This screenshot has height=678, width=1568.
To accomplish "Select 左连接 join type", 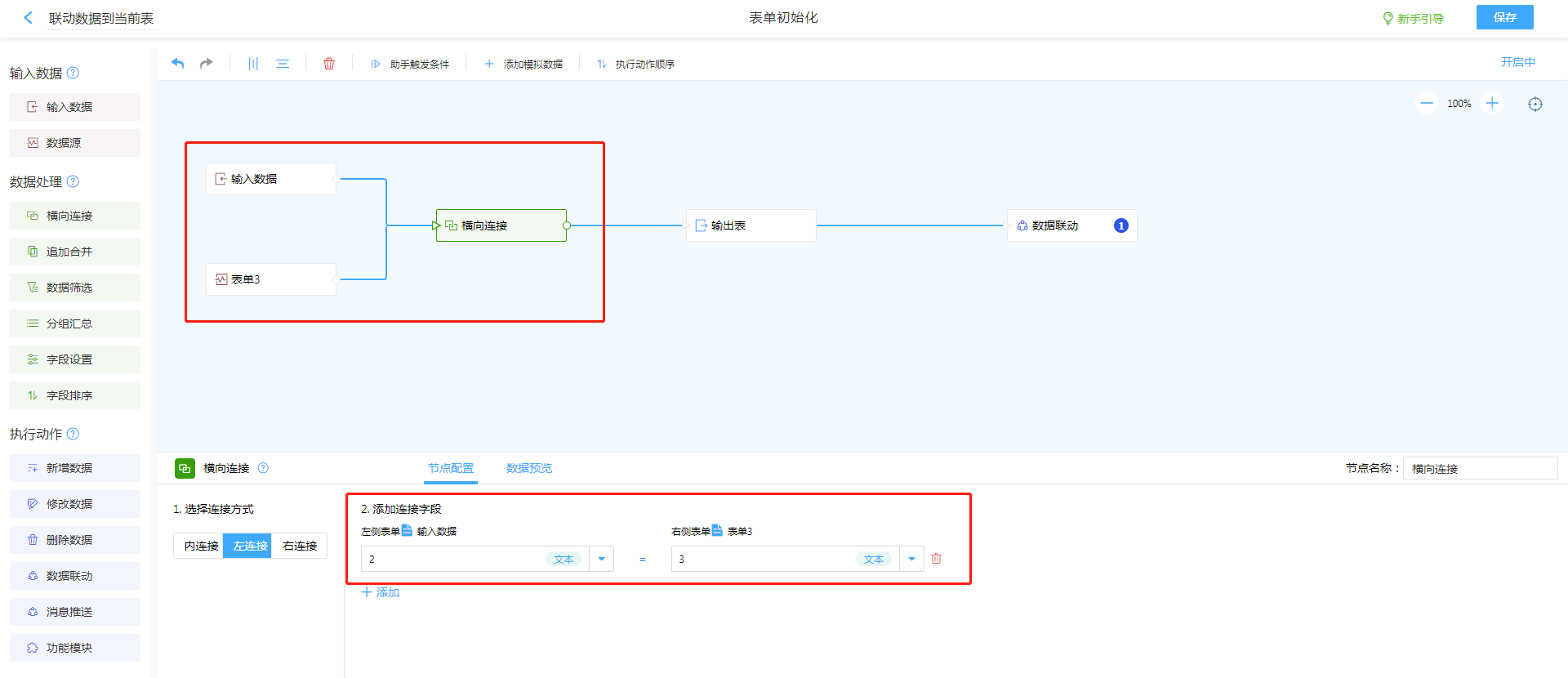I will click(x=250, y=546).
